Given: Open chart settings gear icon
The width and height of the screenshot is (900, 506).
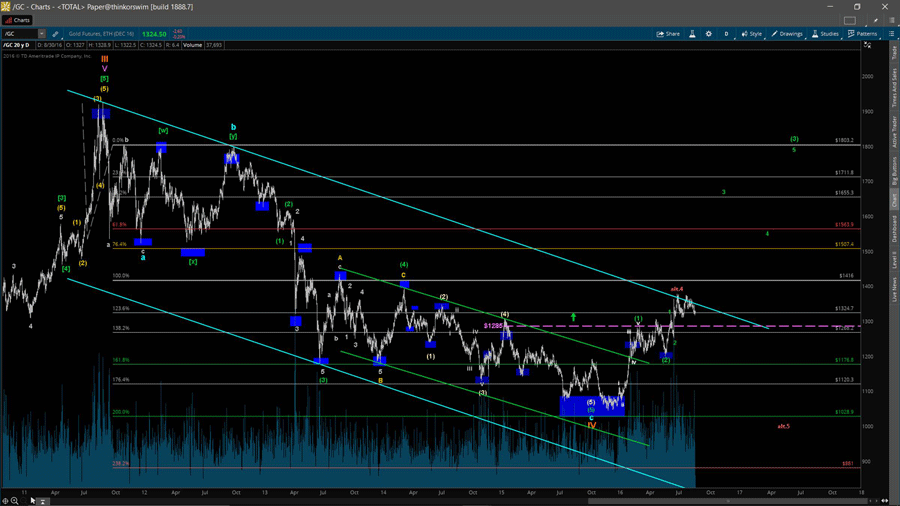Looking at the screenshot, I should click(x=709, y=34).
